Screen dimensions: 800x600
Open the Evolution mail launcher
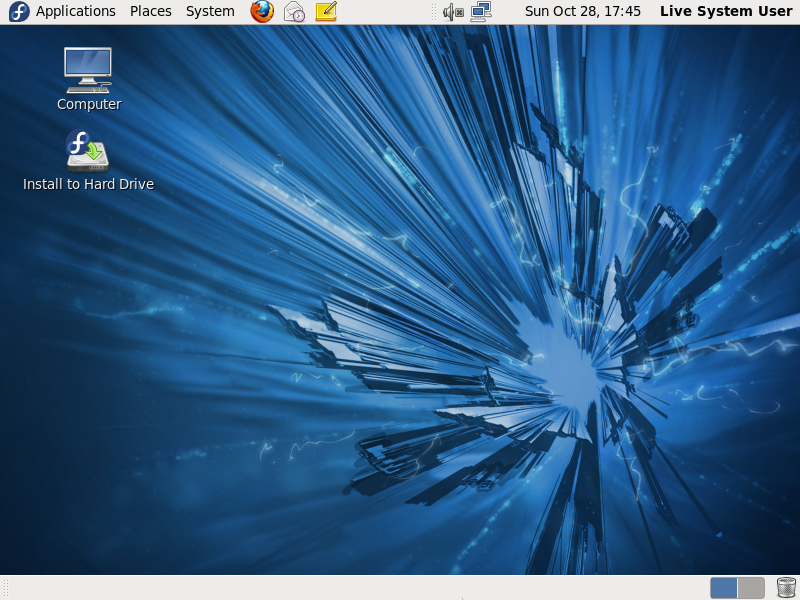pos(294,12)
